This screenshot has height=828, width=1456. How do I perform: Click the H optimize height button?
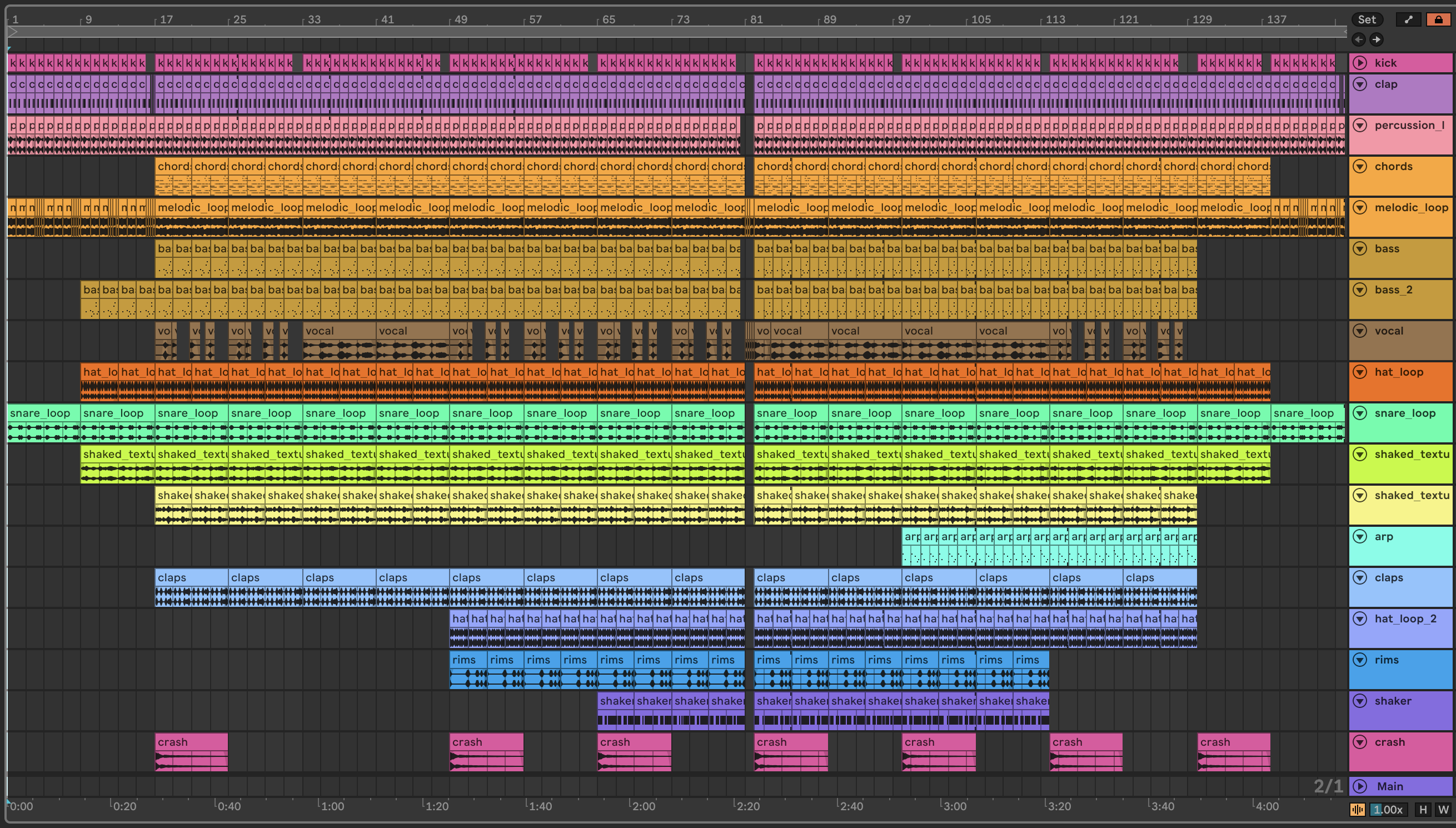click(x=1423, y=809)
